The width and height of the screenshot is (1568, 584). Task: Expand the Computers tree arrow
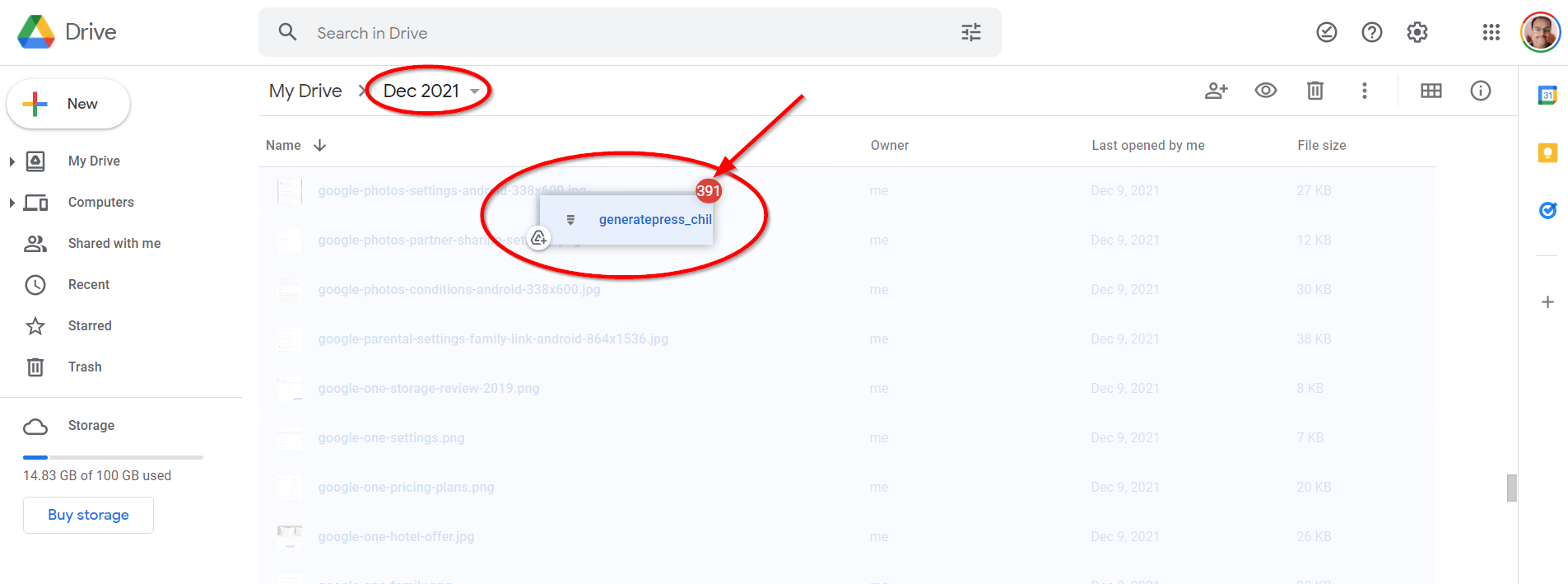coord(12,203)
